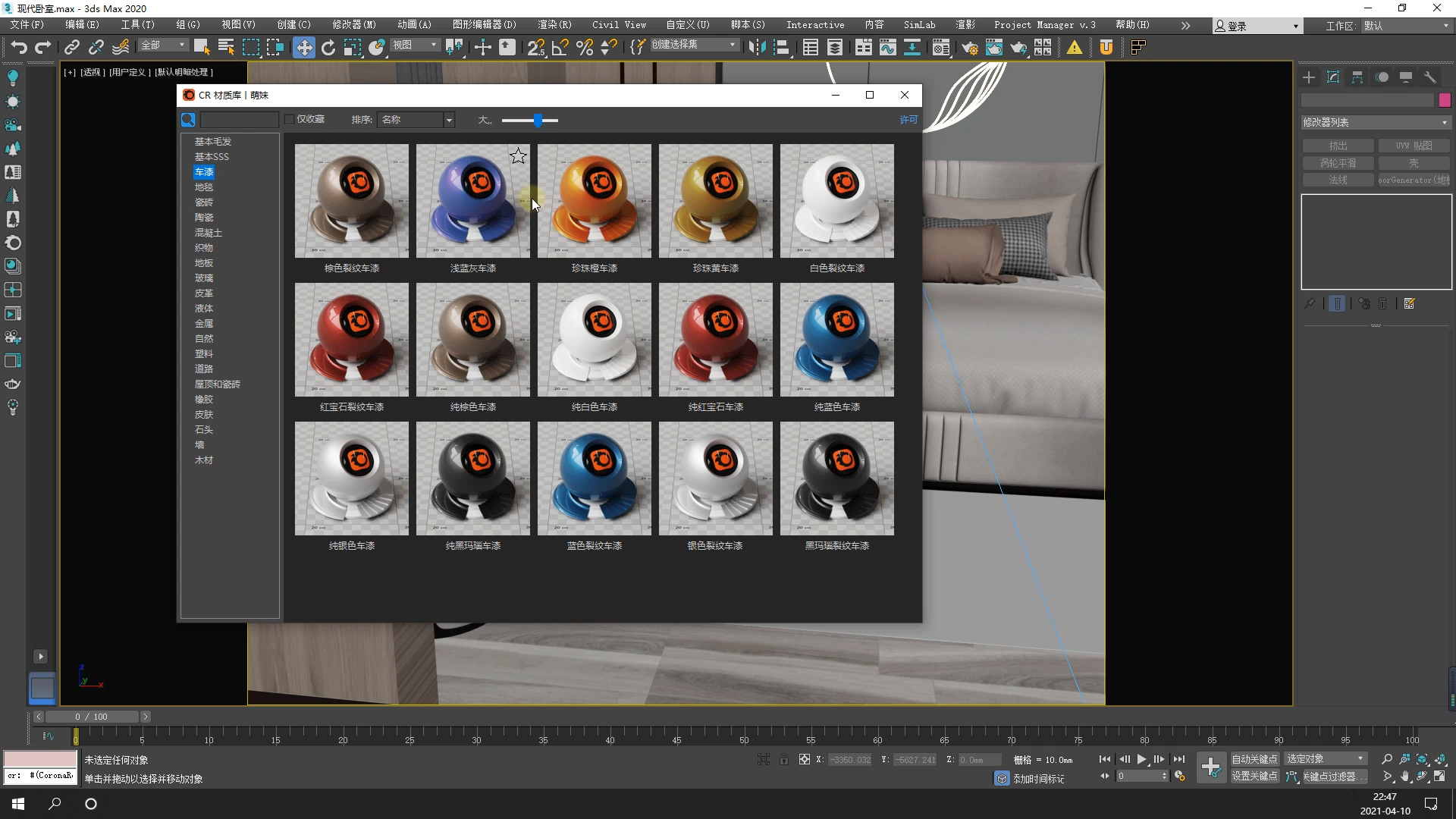The width and height of the screenshot is (1456, 819).
Task: Open the Curve Editor icon
Action: 888,48
